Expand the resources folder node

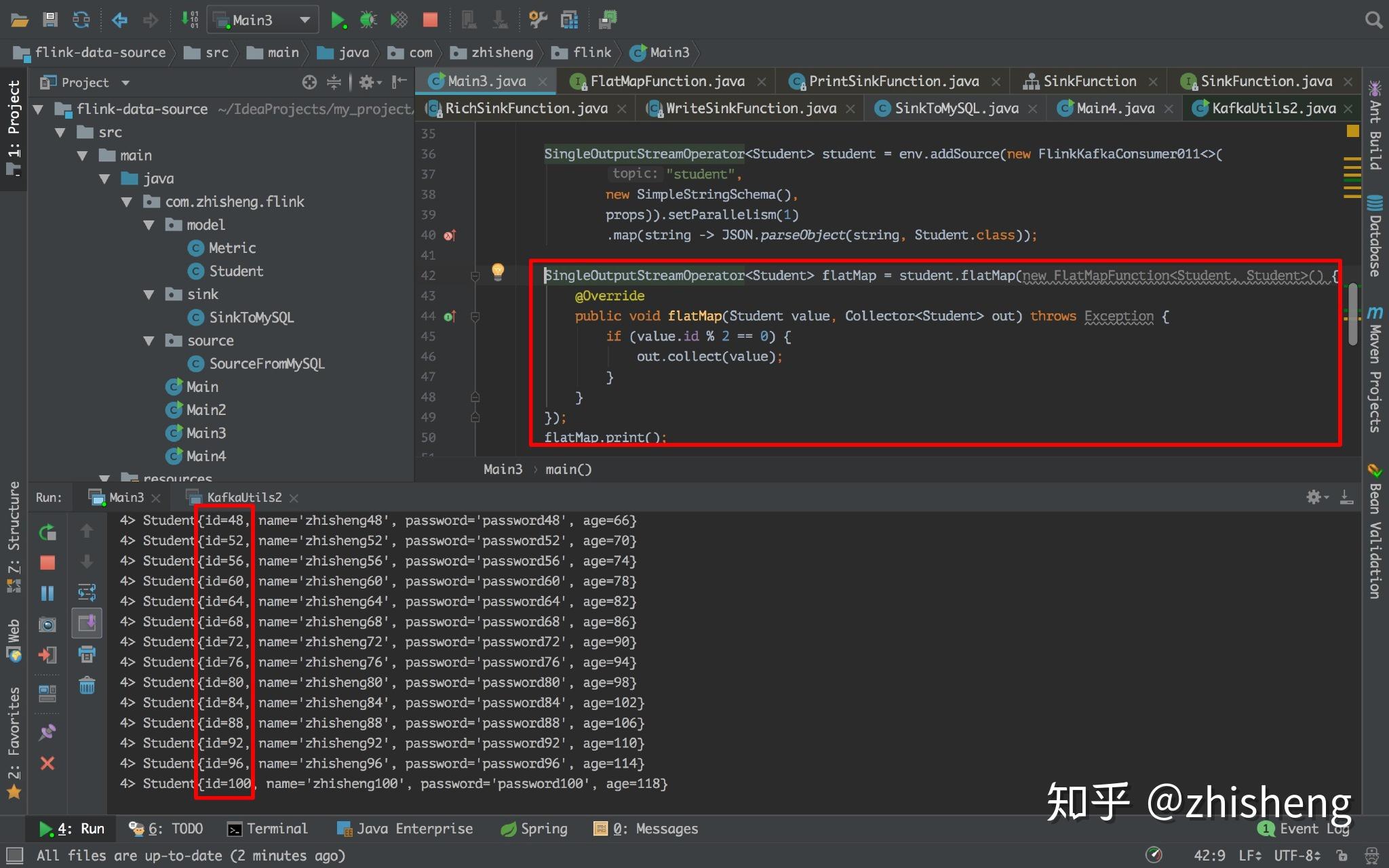click(104, 478)
